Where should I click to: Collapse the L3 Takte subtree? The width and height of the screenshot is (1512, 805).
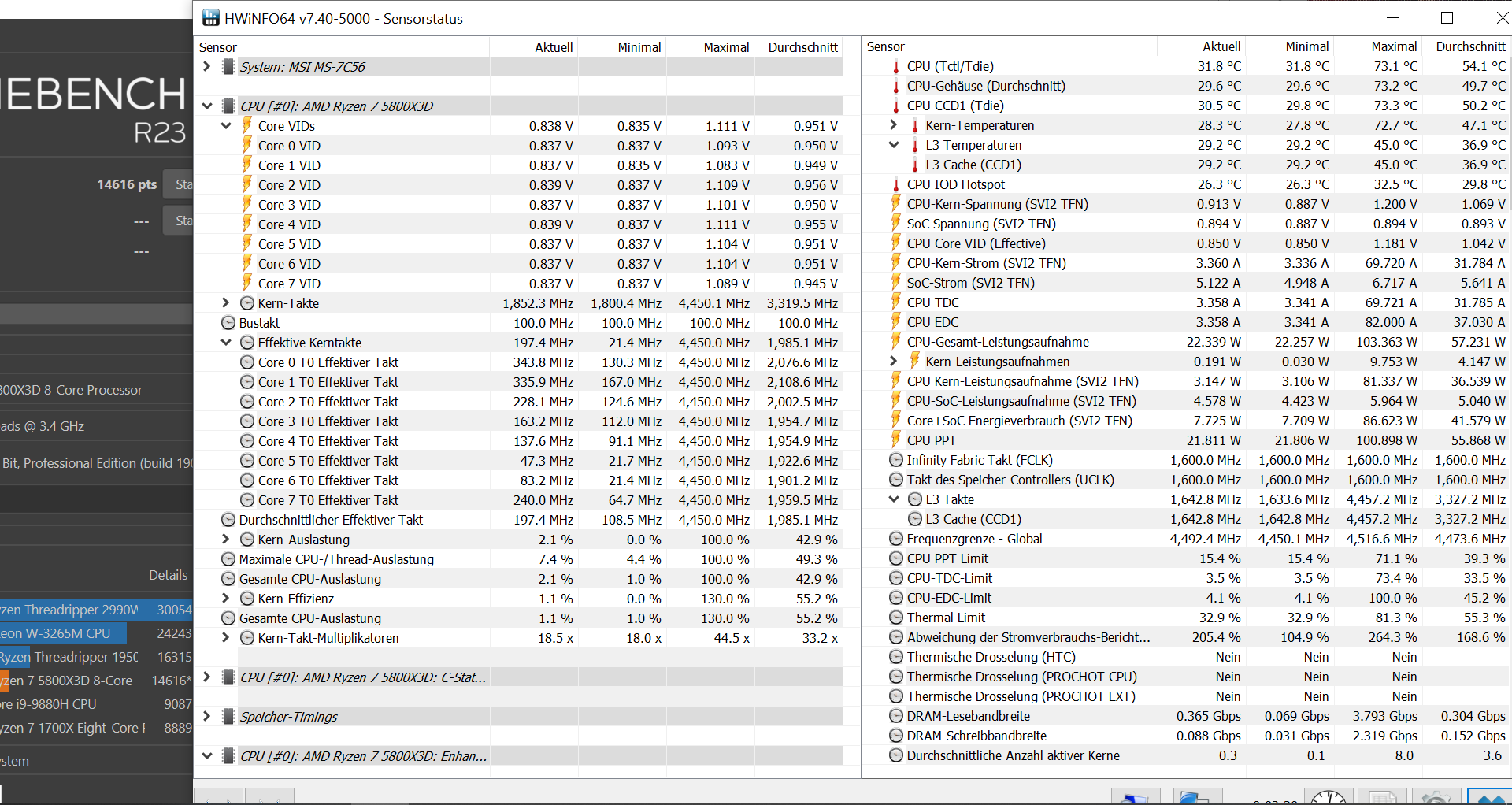click(893, 499)
